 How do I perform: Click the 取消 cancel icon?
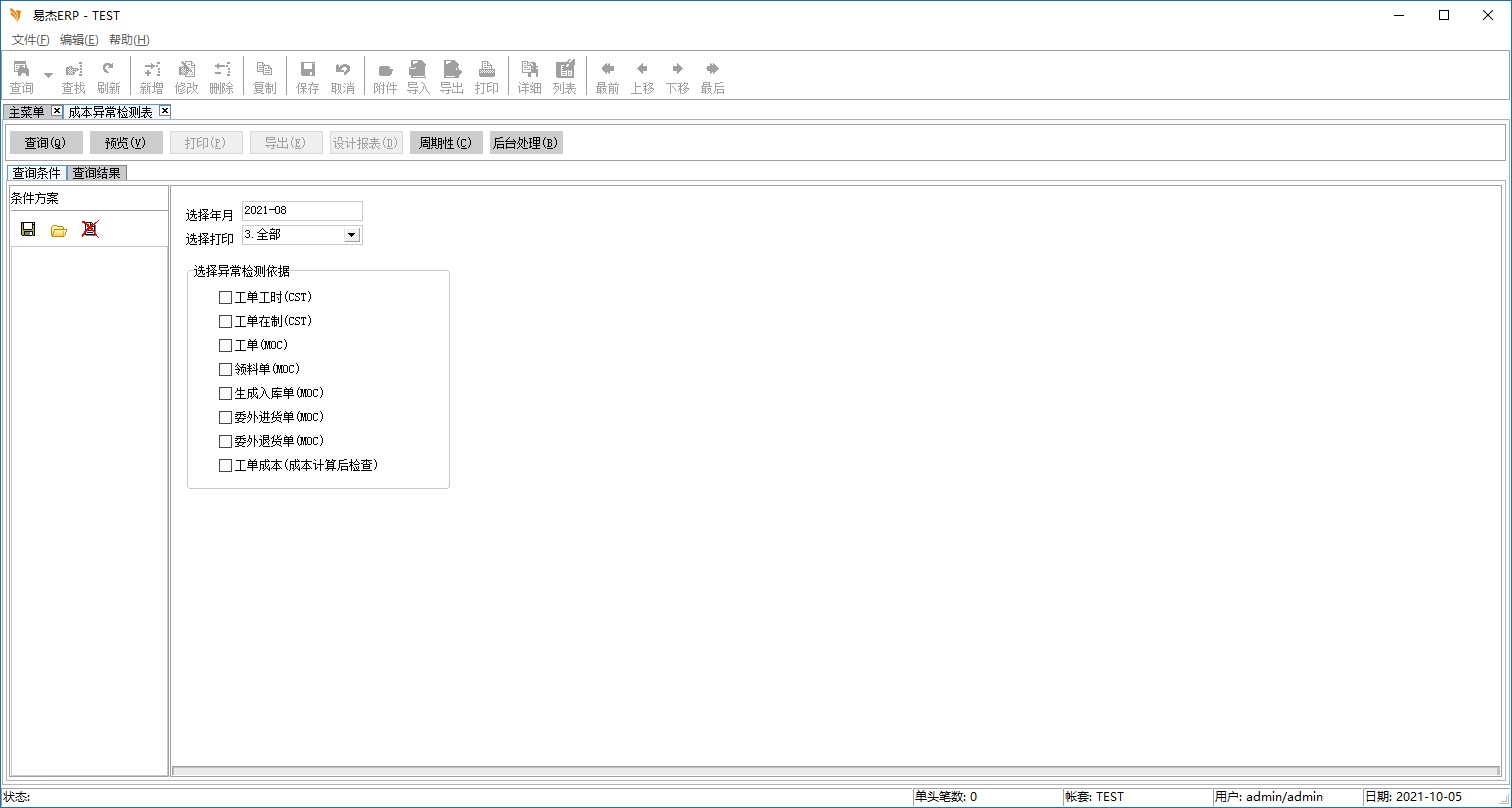click(342, 77)
